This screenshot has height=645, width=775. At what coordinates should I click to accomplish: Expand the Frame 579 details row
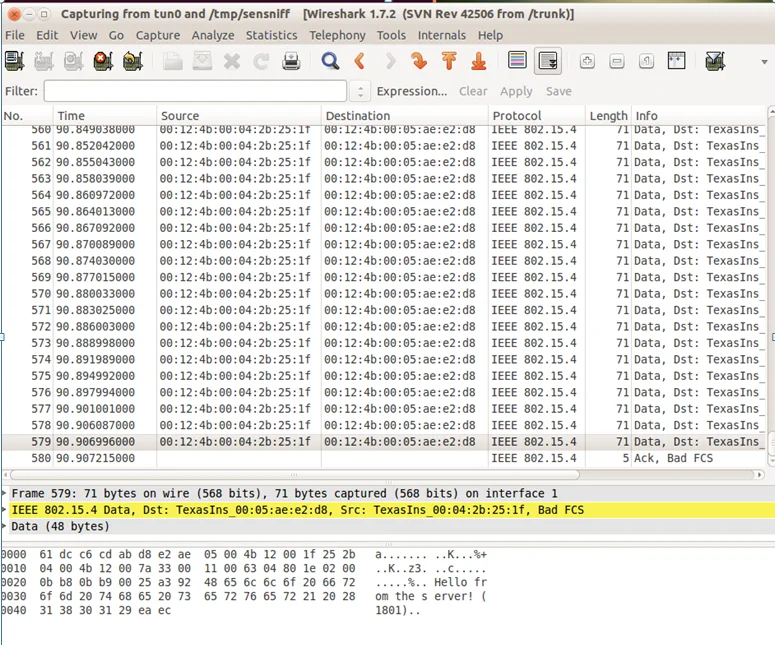pyautogui.click(x=4, y=493)
